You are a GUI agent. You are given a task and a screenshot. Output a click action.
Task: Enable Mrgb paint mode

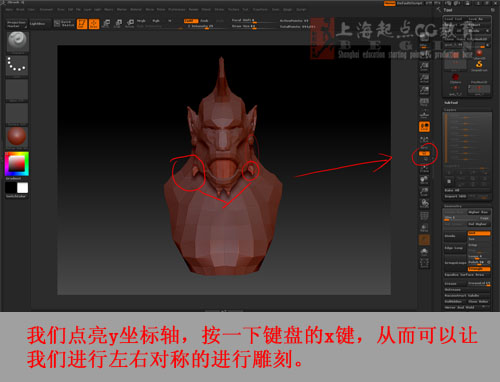point(141,21)
